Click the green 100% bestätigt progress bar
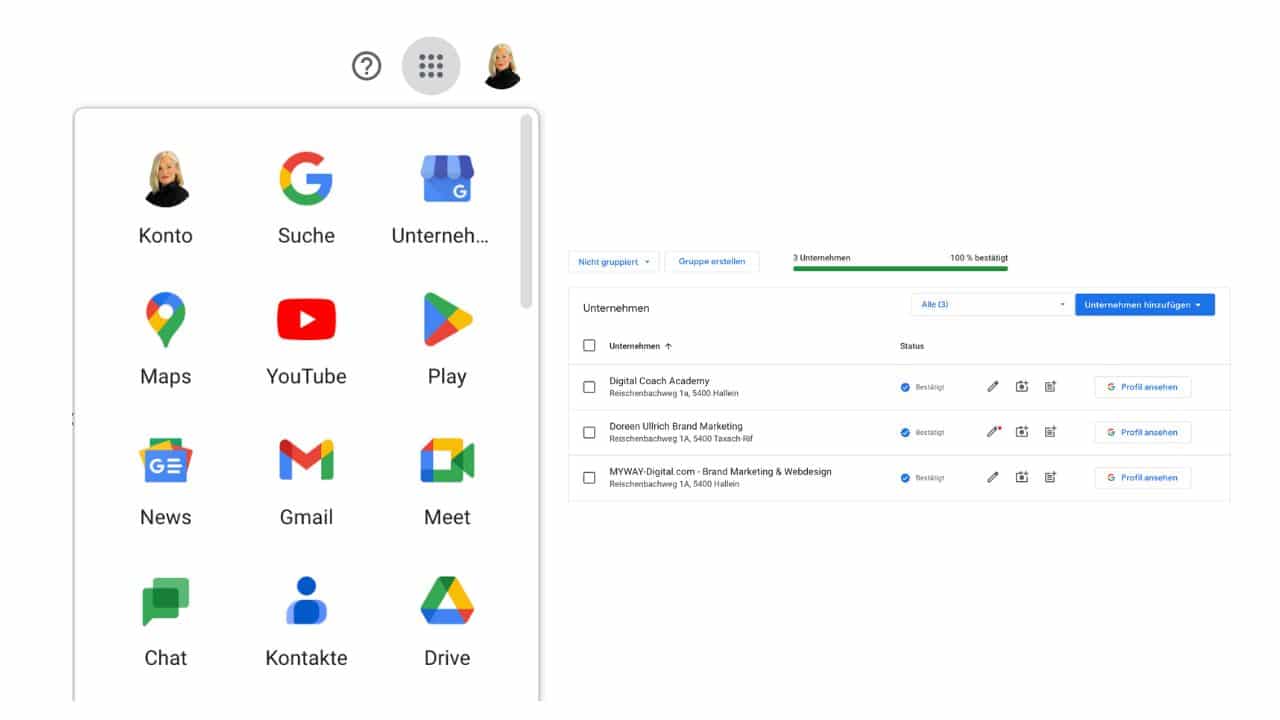This screenshot has height=720, width=1280. tap(900, 270)
